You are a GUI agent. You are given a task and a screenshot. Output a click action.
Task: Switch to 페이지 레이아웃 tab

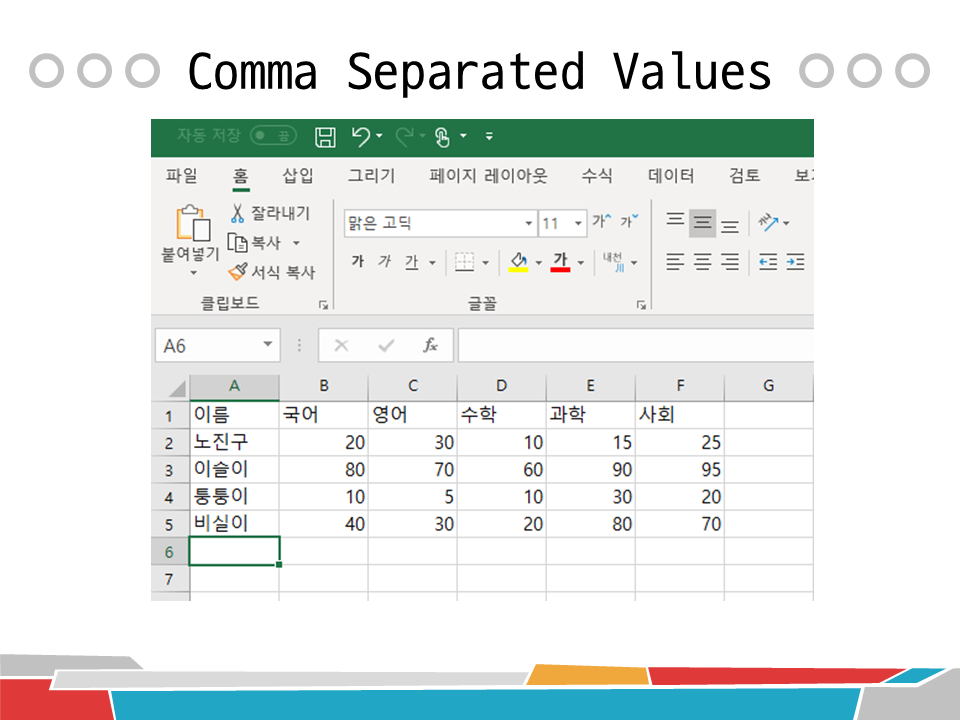click(x=489, y=176)
